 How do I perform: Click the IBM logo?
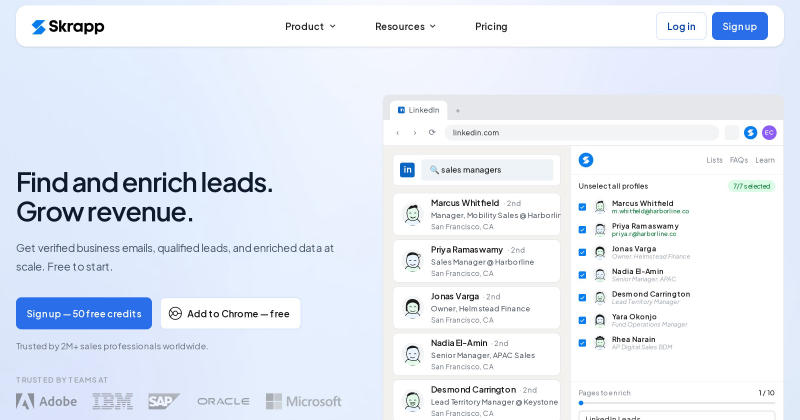[113, 402]
